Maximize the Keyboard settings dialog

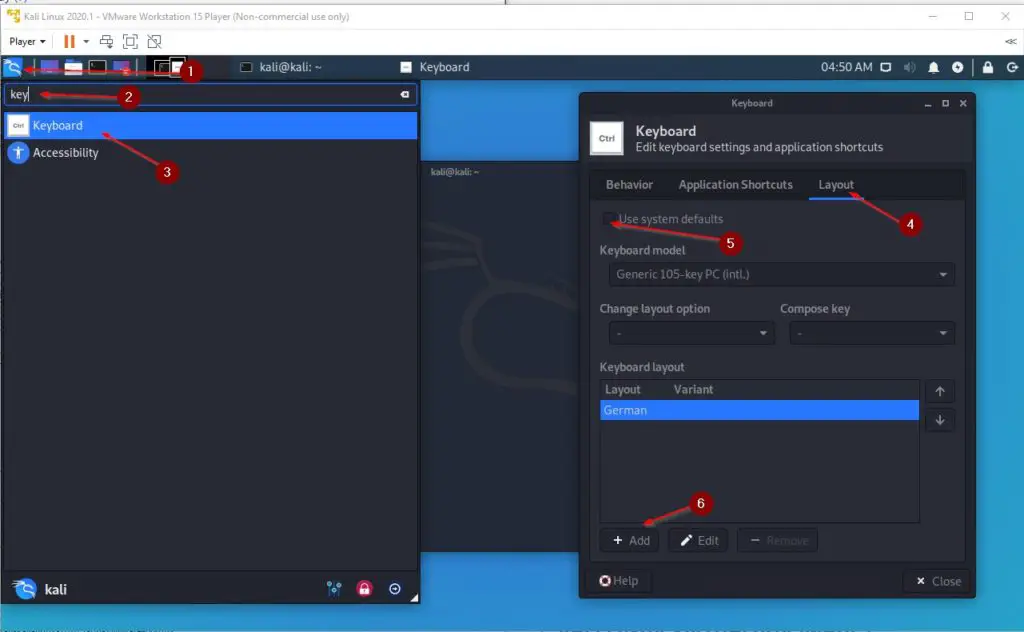tap(945, 103)
